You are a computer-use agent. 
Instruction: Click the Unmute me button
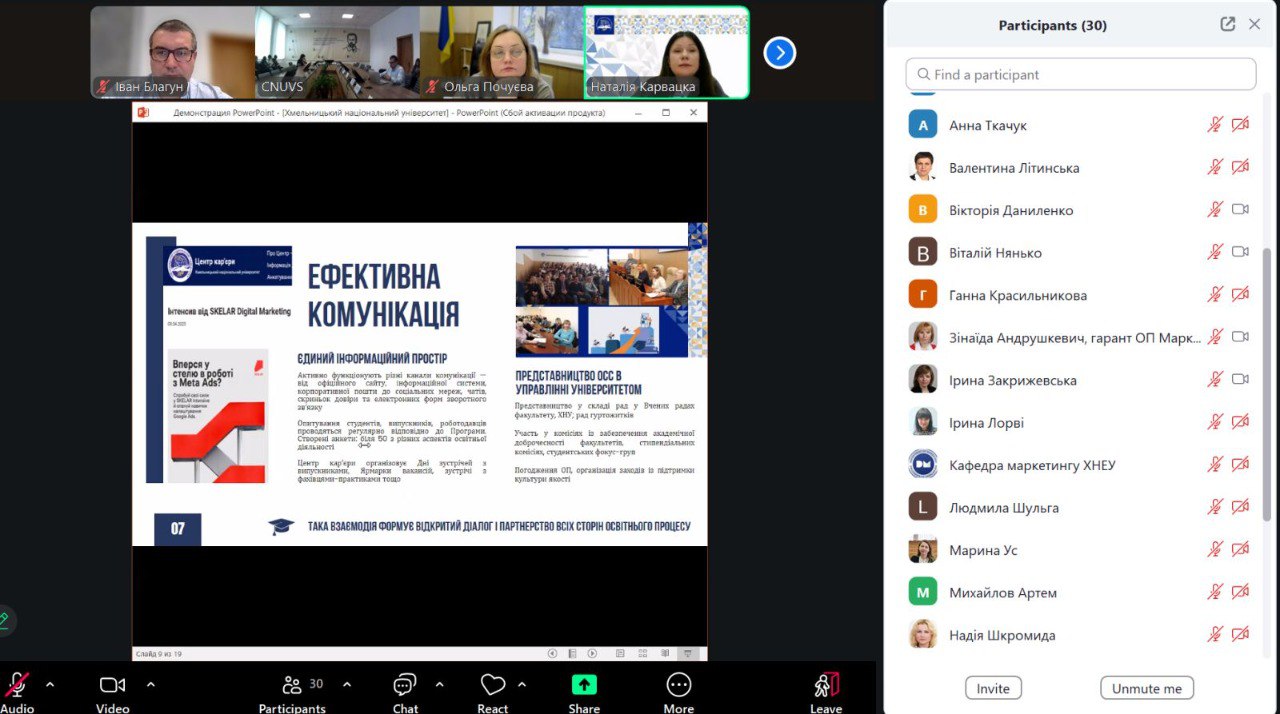[1146, 688]
